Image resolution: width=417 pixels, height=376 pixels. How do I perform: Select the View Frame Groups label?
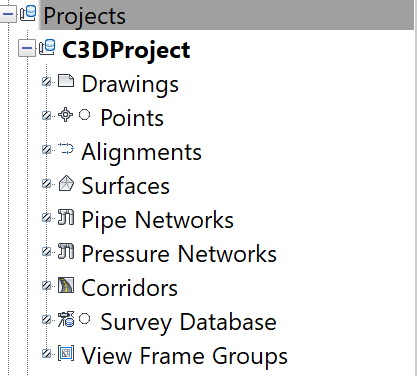tap(184, 356)
